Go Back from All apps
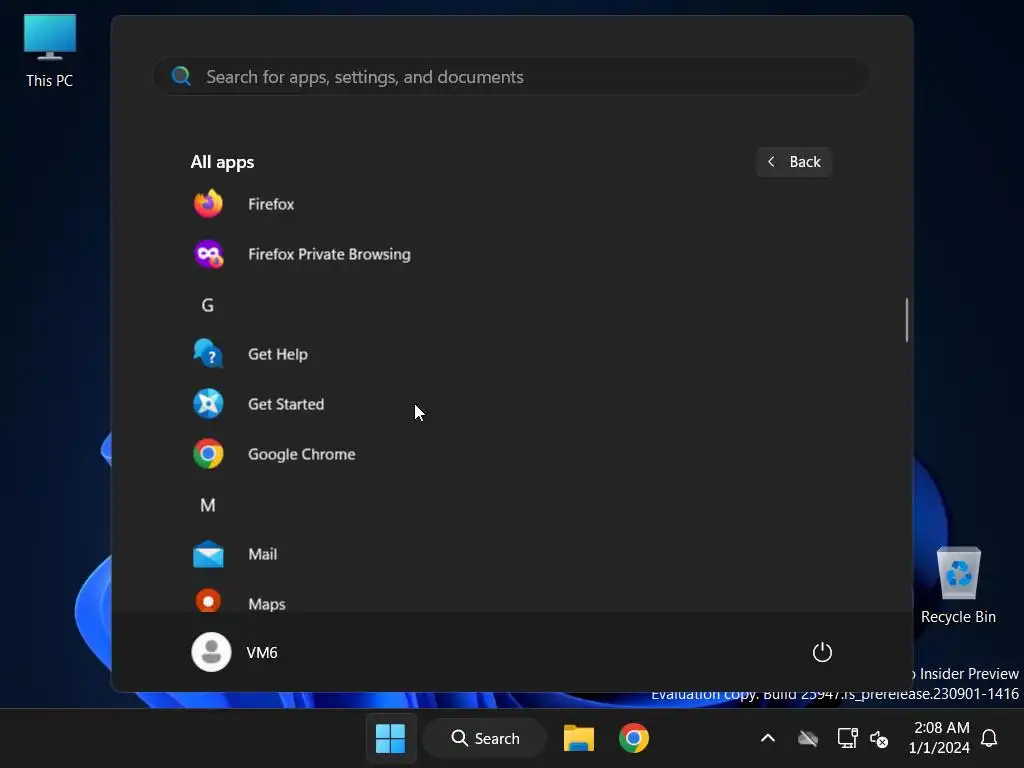1024x768 pixels. tap(794, 161)
